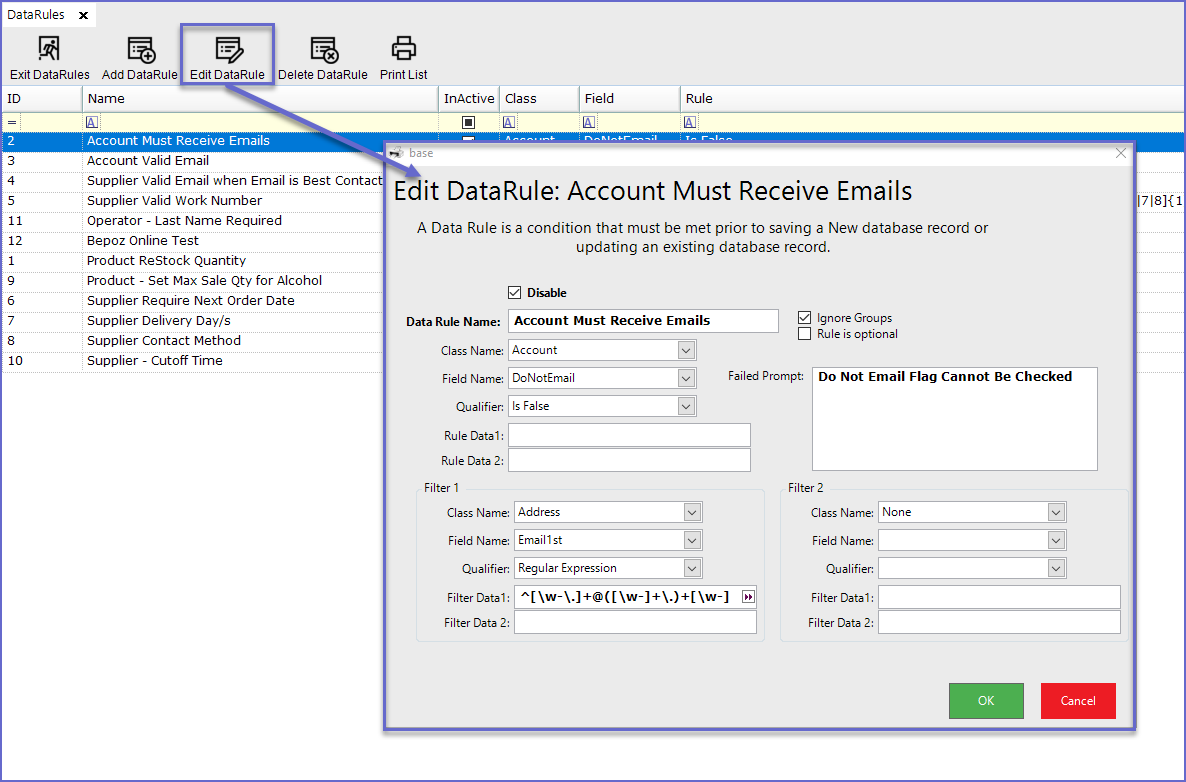This screenshot has width=1186, height=782.
Task: Open Filter 2 Class Name None dropdown
Action: [1056, 512]
